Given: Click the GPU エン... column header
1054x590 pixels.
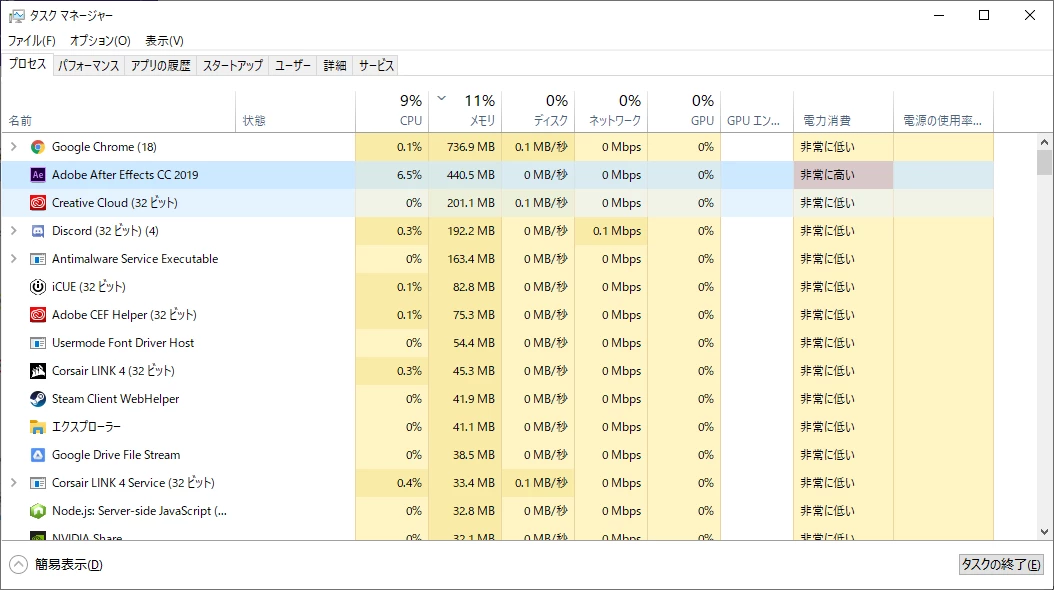Looking at the screenshot, I should [757, 112].
